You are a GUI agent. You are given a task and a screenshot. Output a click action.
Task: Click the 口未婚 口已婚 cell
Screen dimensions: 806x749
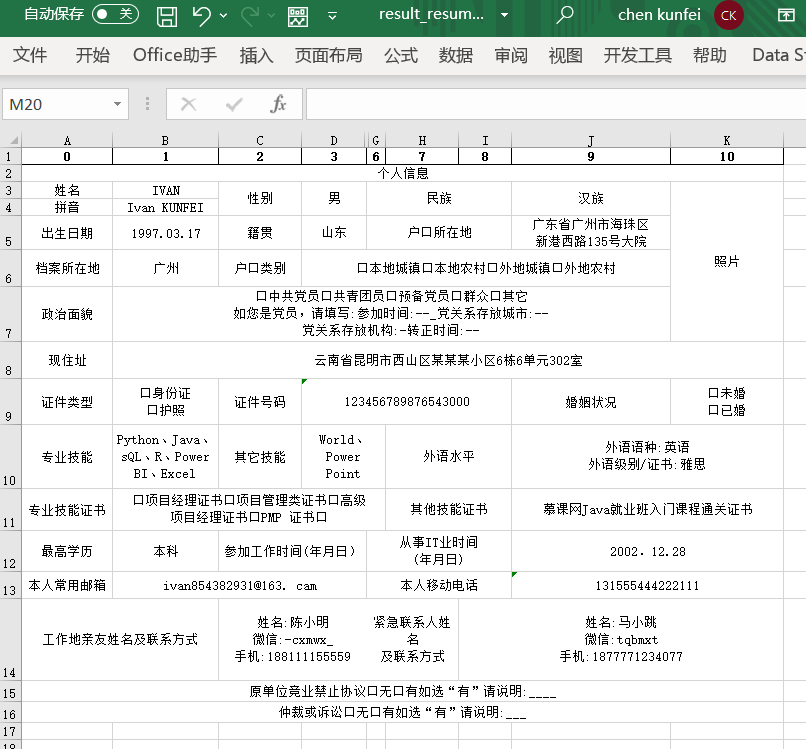click(727, 401)
